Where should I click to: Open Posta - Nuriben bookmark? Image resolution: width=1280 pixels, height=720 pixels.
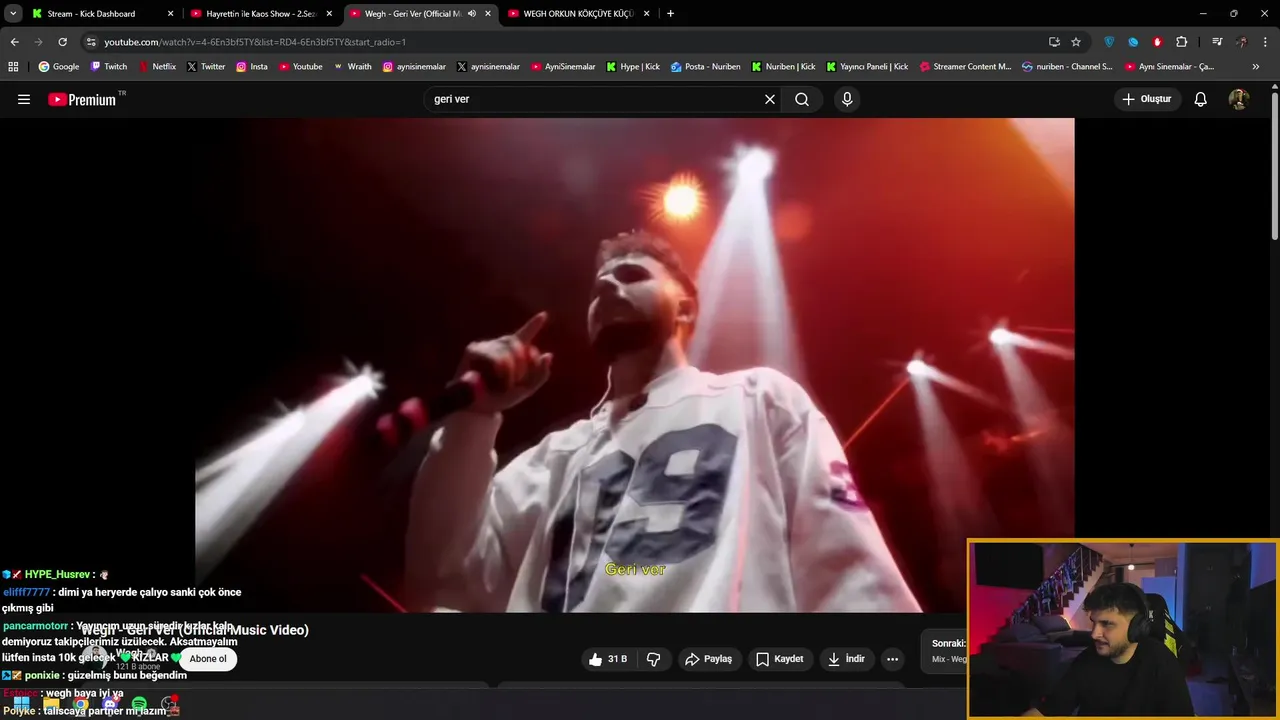706,67
